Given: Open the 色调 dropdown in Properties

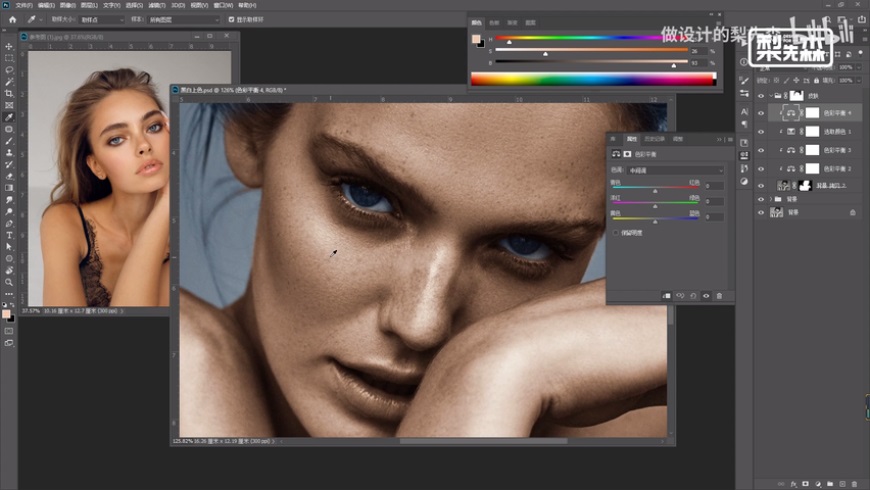Looking at the screenshot, I should pos(675,170).
